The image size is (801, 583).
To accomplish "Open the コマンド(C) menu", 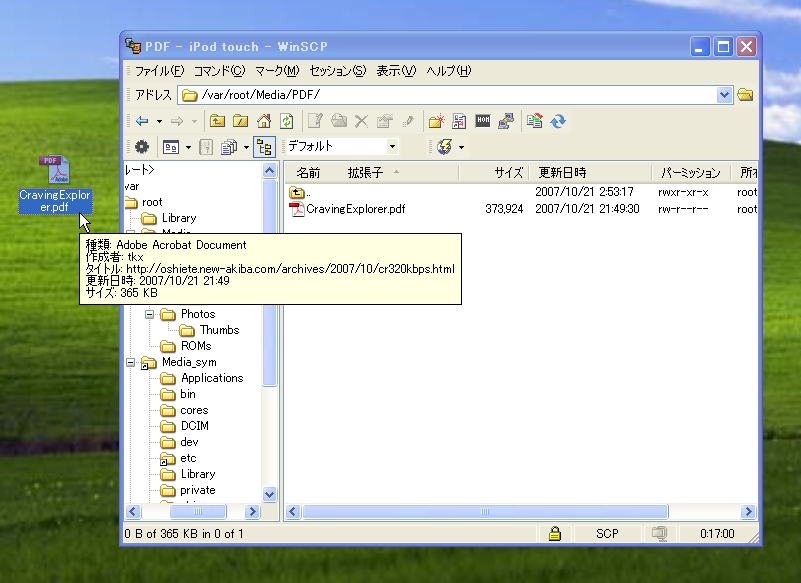I will pos(220,71).
